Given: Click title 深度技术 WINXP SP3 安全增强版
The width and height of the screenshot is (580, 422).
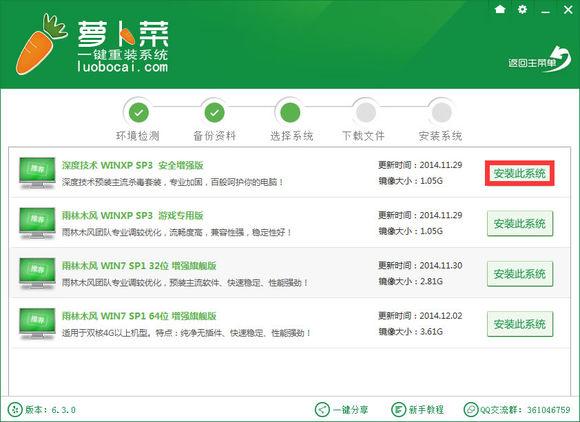Looking at the screenshot, I should [133, 165].
